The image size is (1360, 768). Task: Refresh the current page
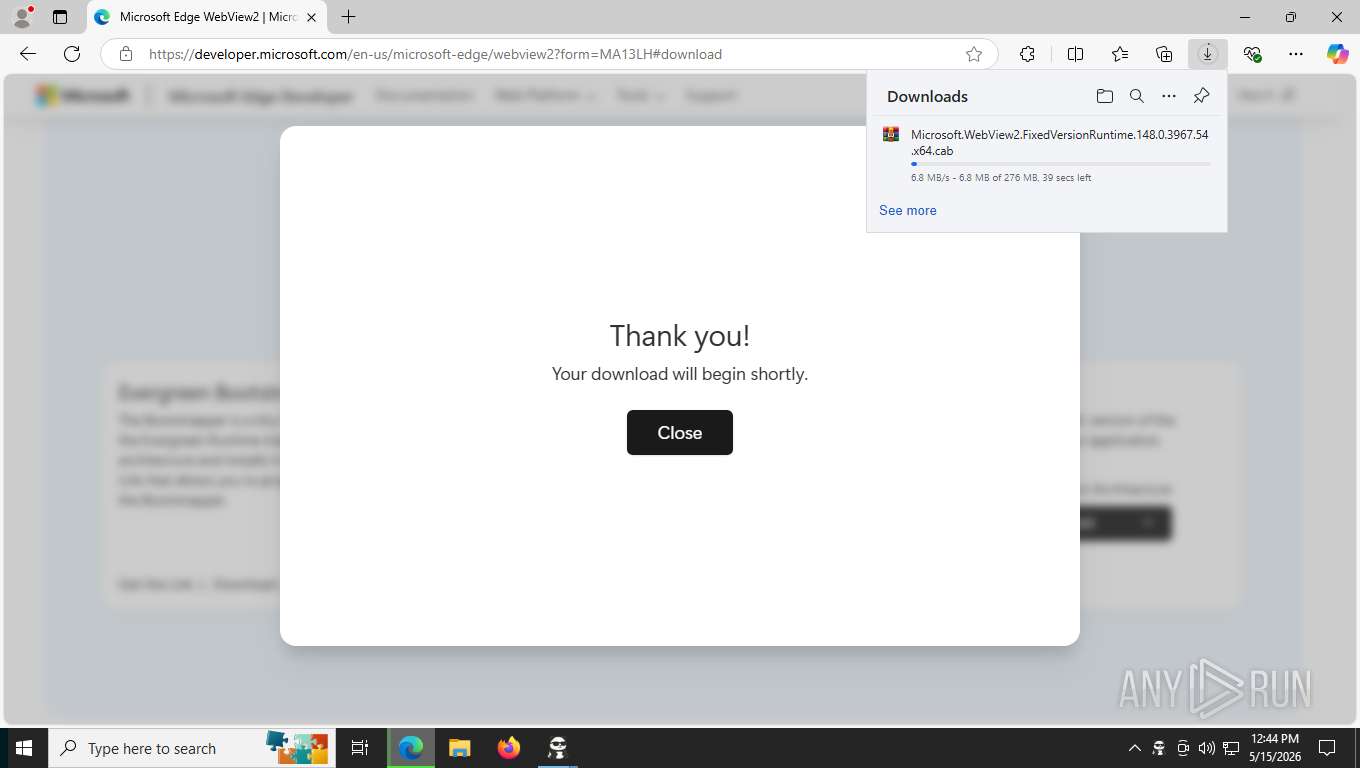click(x=72, y=54)
